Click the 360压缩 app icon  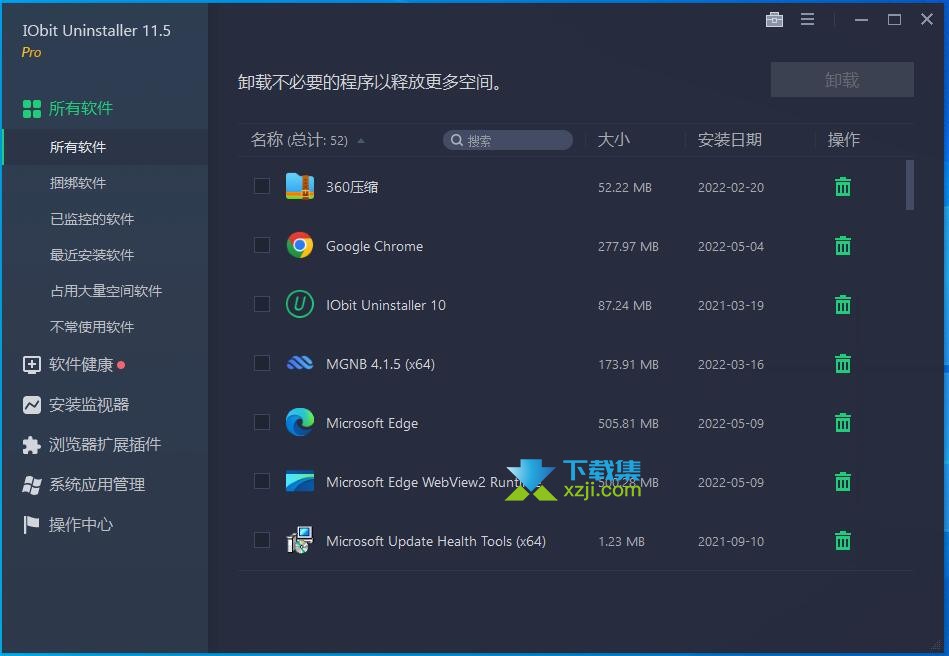(x=300, y=186)
